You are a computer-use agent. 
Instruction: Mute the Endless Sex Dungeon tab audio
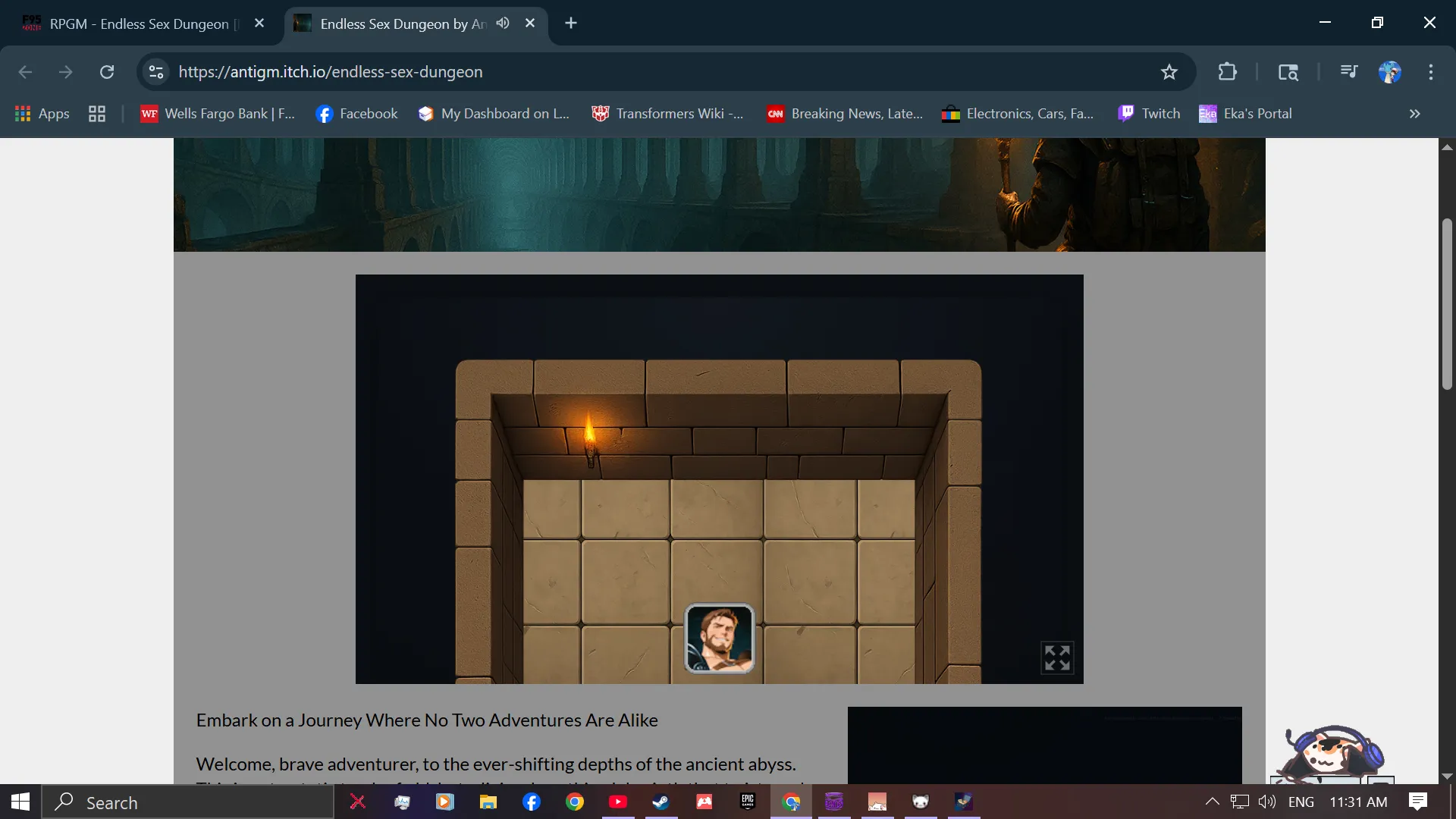tap(503, 24)
